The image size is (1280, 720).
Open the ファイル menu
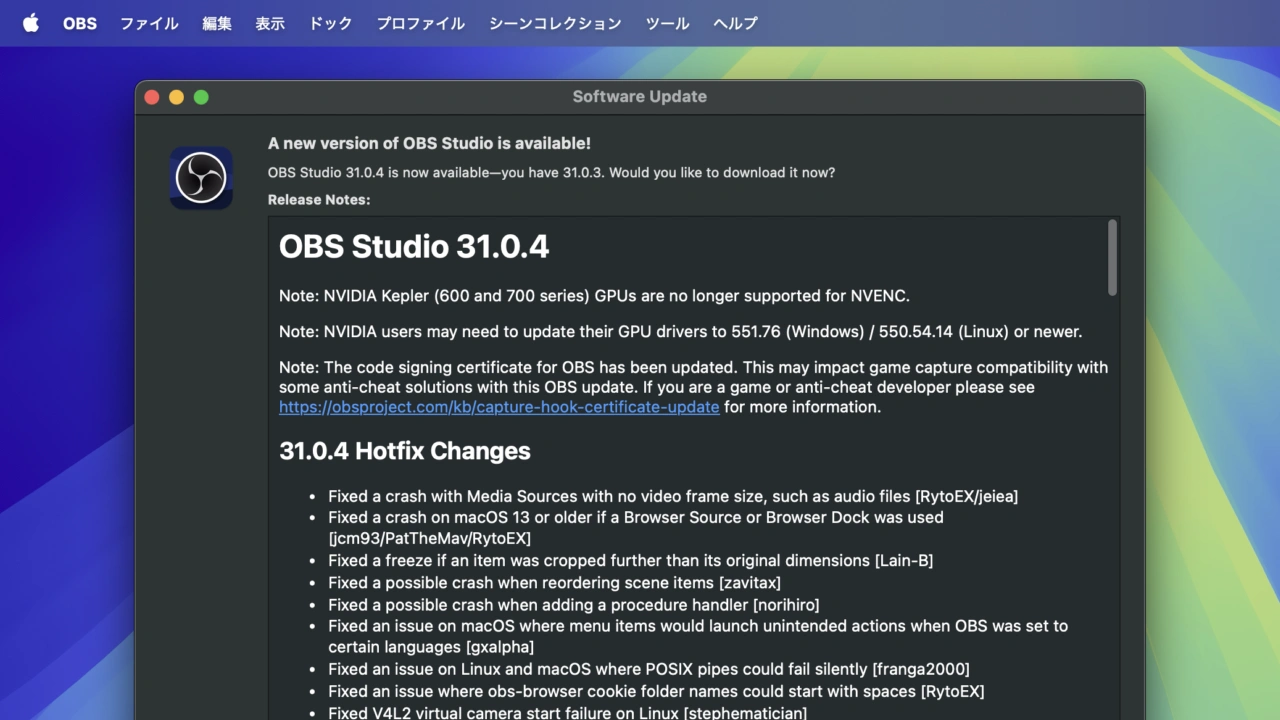point(149,23)
